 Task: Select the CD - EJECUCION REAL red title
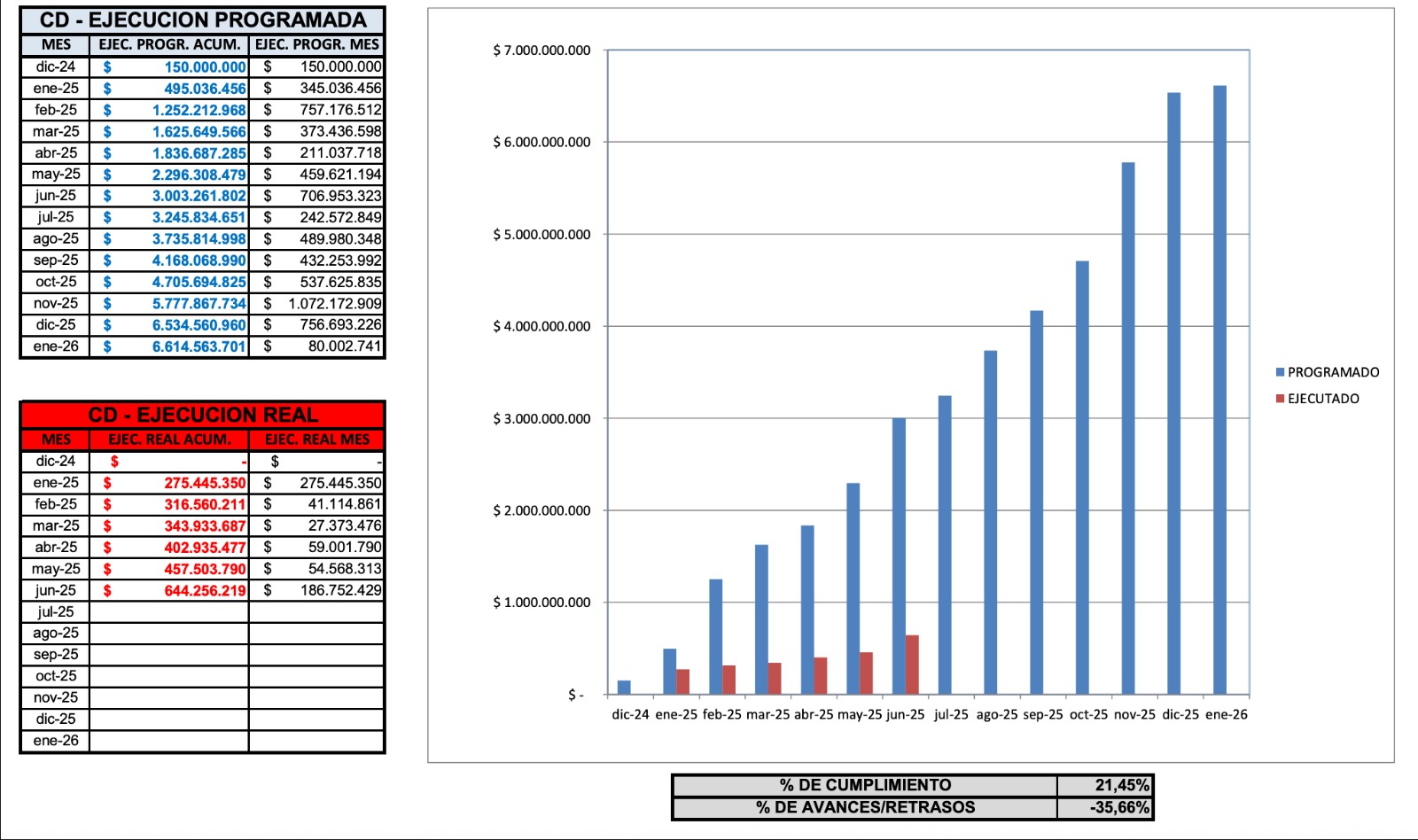203,415
